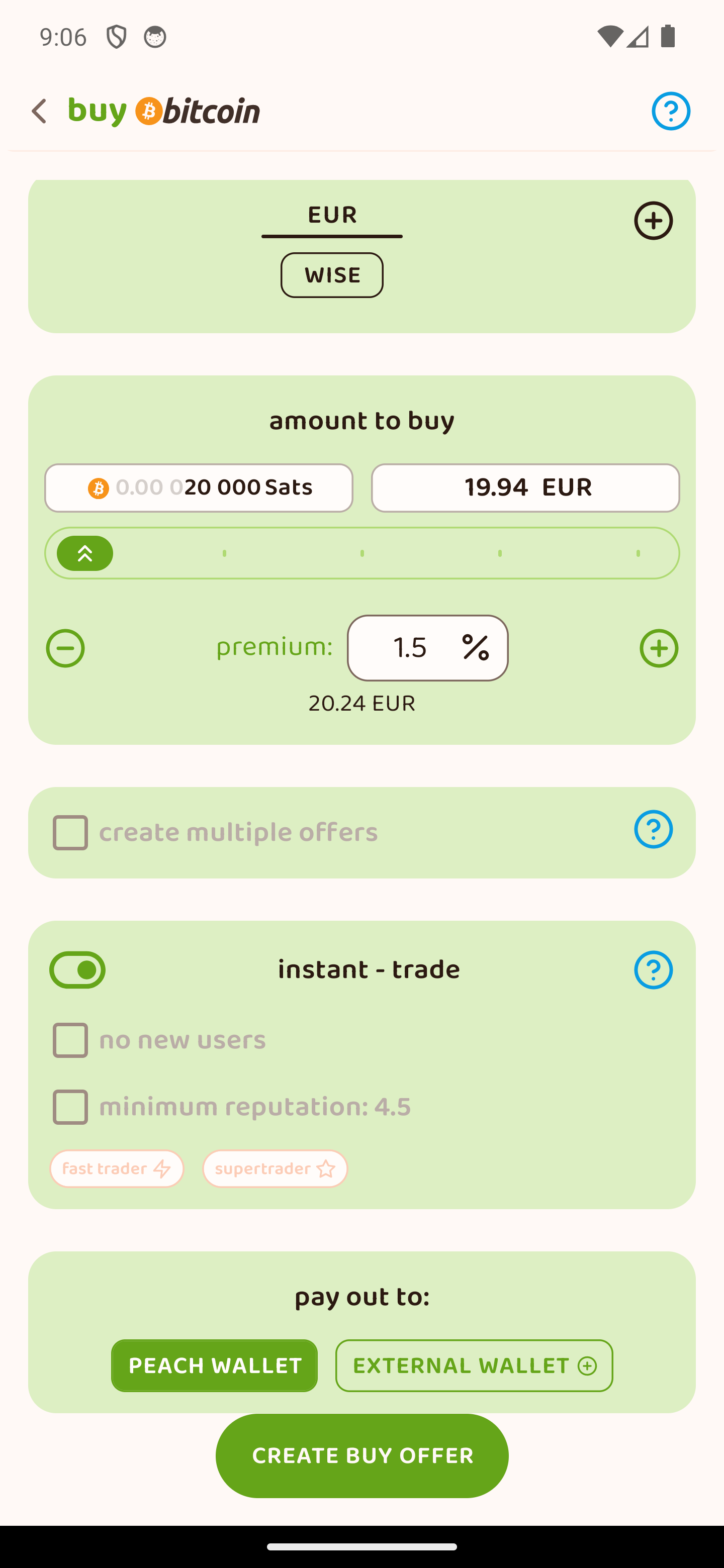The width and height of the screenshot is (724, 1568).
Task: Select the EUR currency tab
Action: point(332,216)
